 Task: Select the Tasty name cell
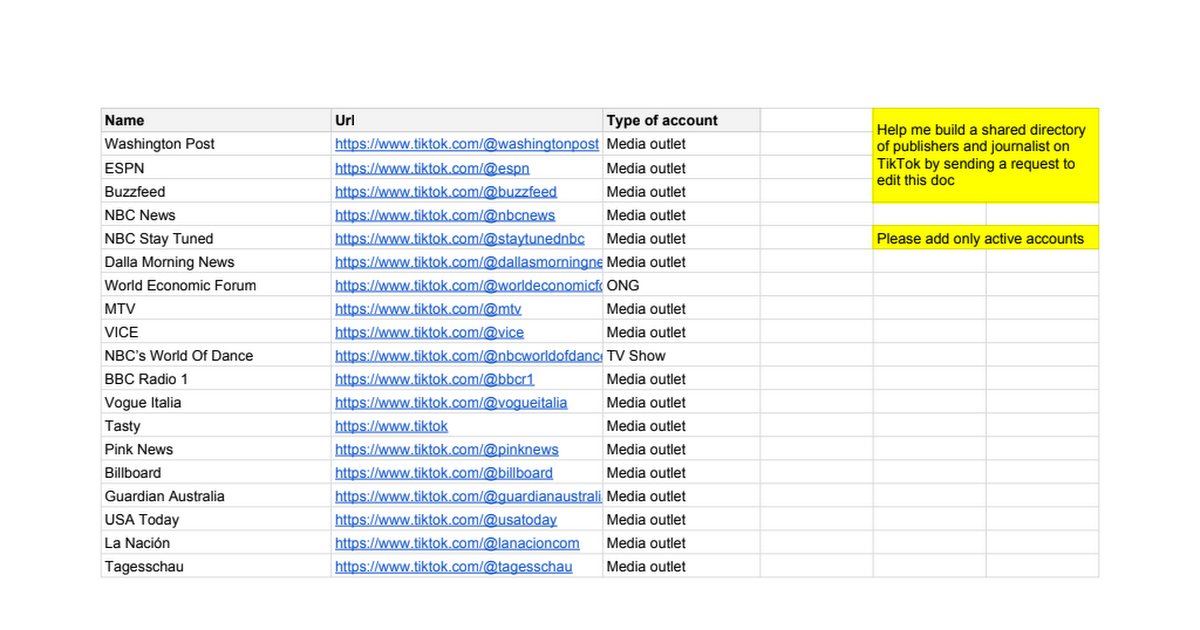(216, 426)
